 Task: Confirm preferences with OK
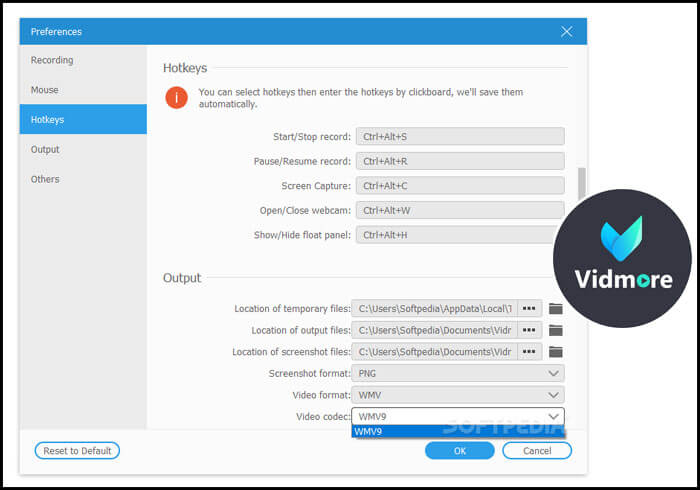point(460,451)
